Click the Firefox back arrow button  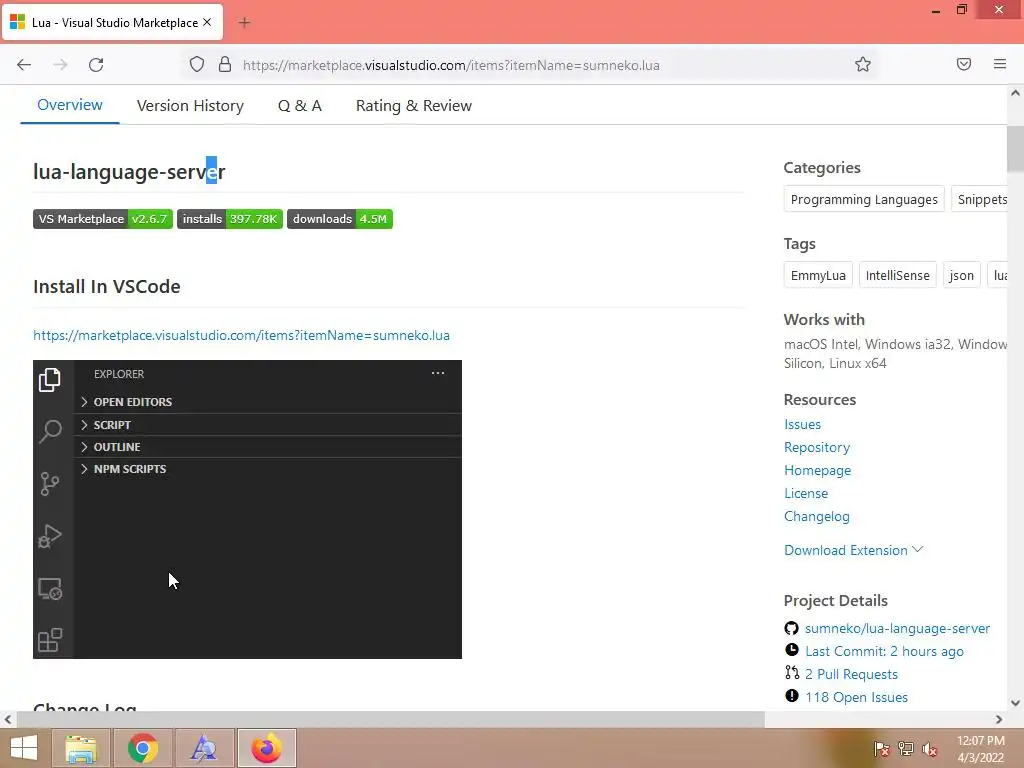coord(24,65)
